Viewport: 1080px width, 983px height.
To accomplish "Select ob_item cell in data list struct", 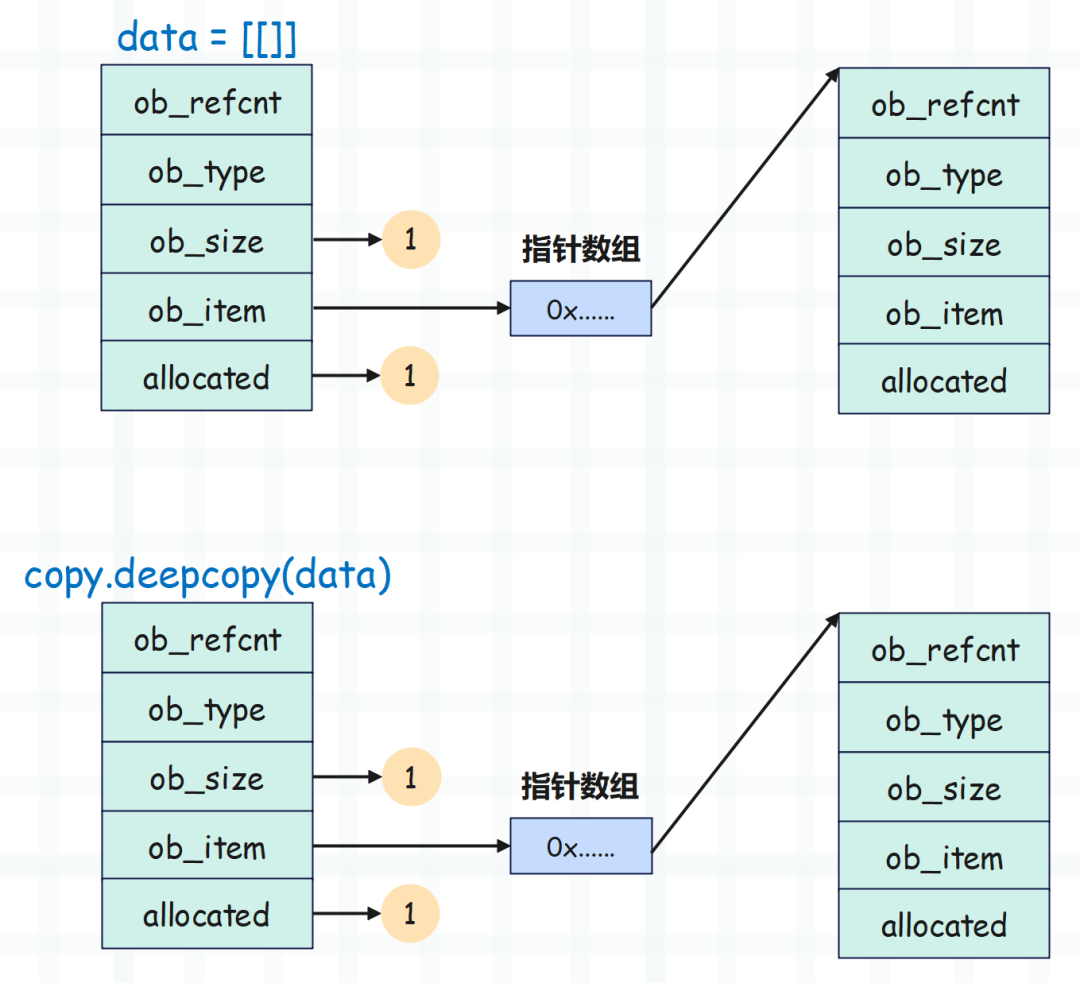I will pos(207,307).
